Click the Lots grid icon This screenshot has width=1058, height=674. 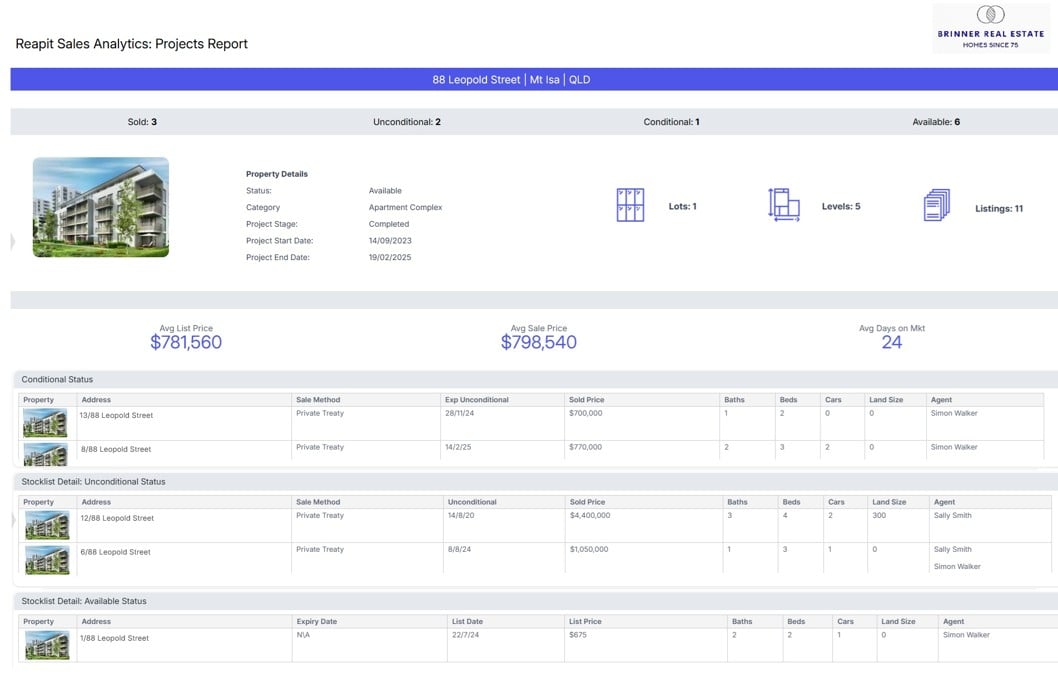click(x=630, y=205)
